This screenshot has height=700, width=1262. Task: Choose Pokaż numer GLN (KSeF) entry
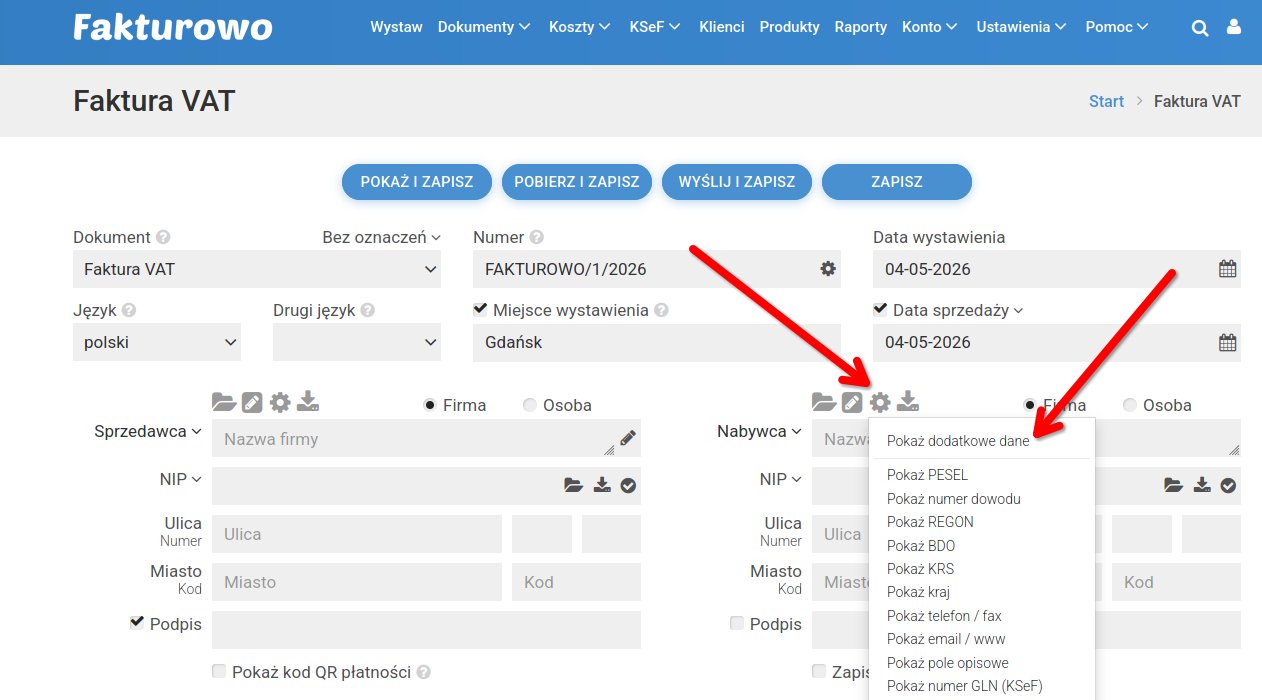point(964,686)
